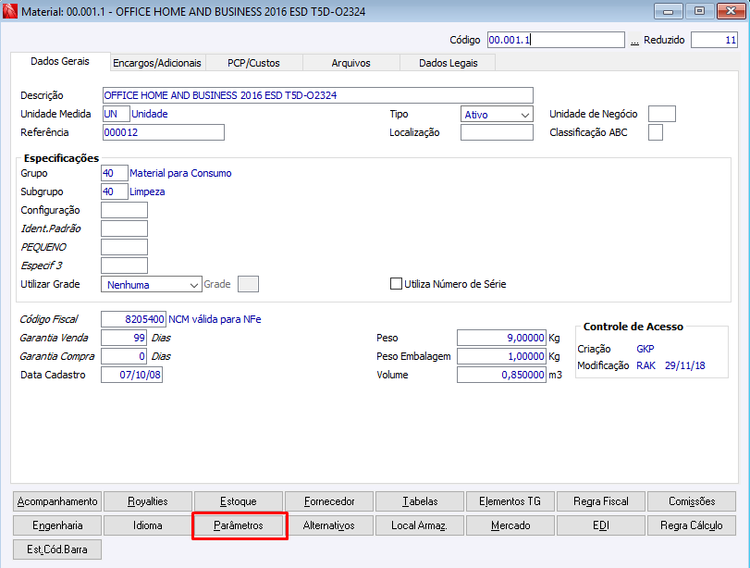Open the Alternativos button
This screenshot has height=568, width=750.
click(329, 525)
